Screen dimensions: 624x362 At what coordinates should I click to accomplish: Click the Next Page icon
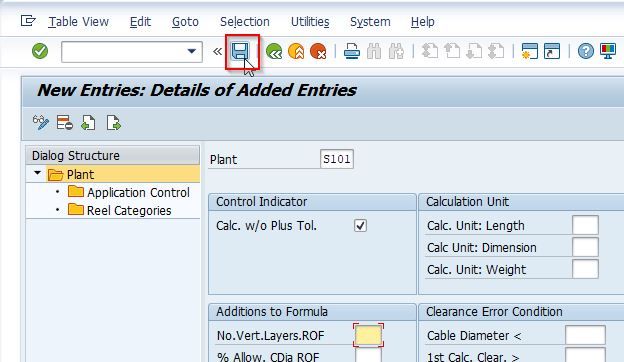coord(474,51)
